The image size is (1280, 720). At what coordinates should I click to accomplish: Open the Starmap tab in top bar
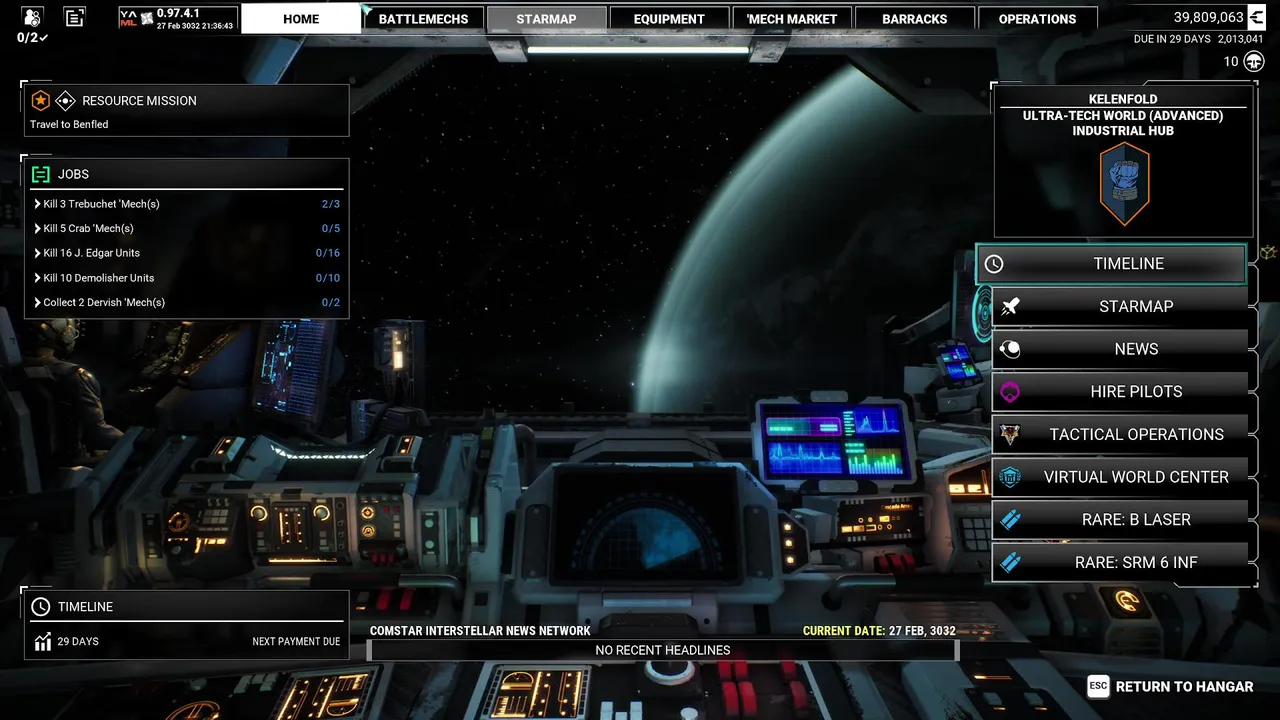546,18
